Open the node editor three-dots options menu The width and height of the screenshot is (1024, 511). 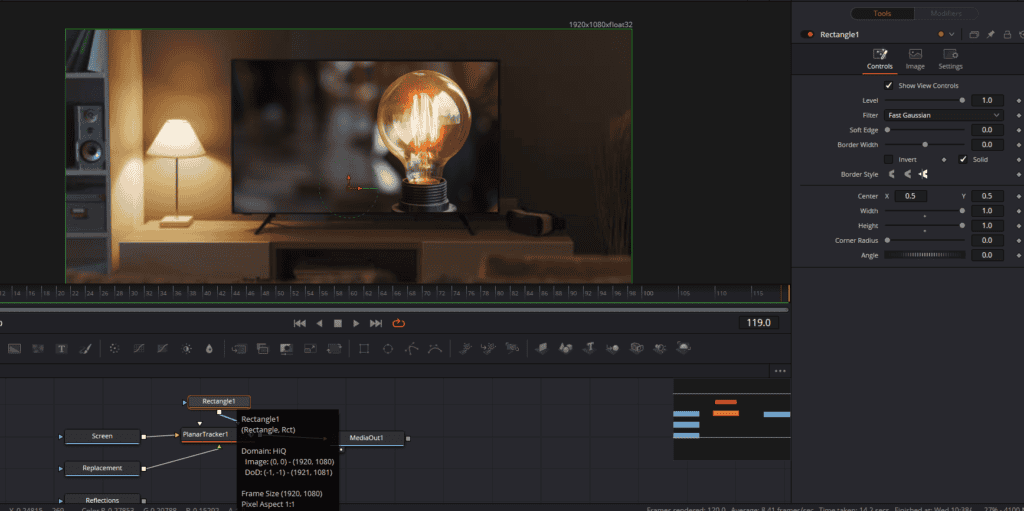point(780,371)
